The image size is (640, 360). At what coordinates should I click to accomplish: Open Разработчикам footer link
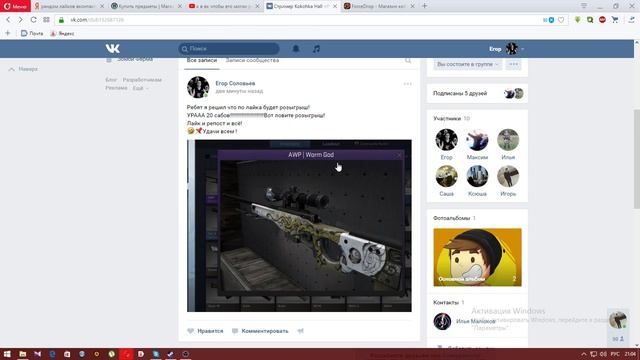[142, 80]
